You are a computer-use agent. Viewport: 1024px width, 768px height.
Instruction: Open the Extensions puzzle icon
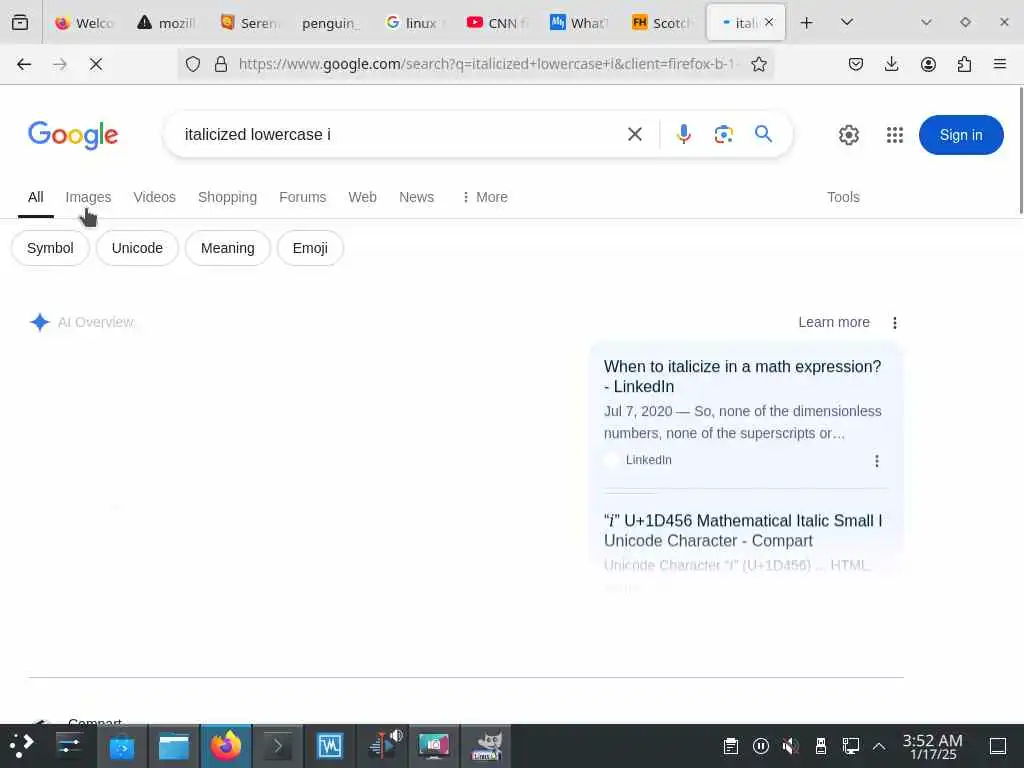click(964, 64)
